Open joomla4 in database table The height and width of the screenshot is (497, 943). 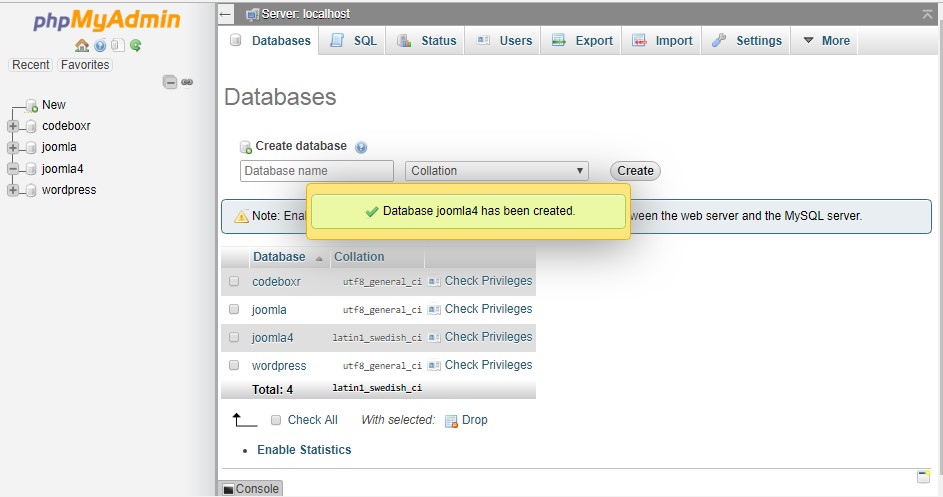(x=272, y=338)
